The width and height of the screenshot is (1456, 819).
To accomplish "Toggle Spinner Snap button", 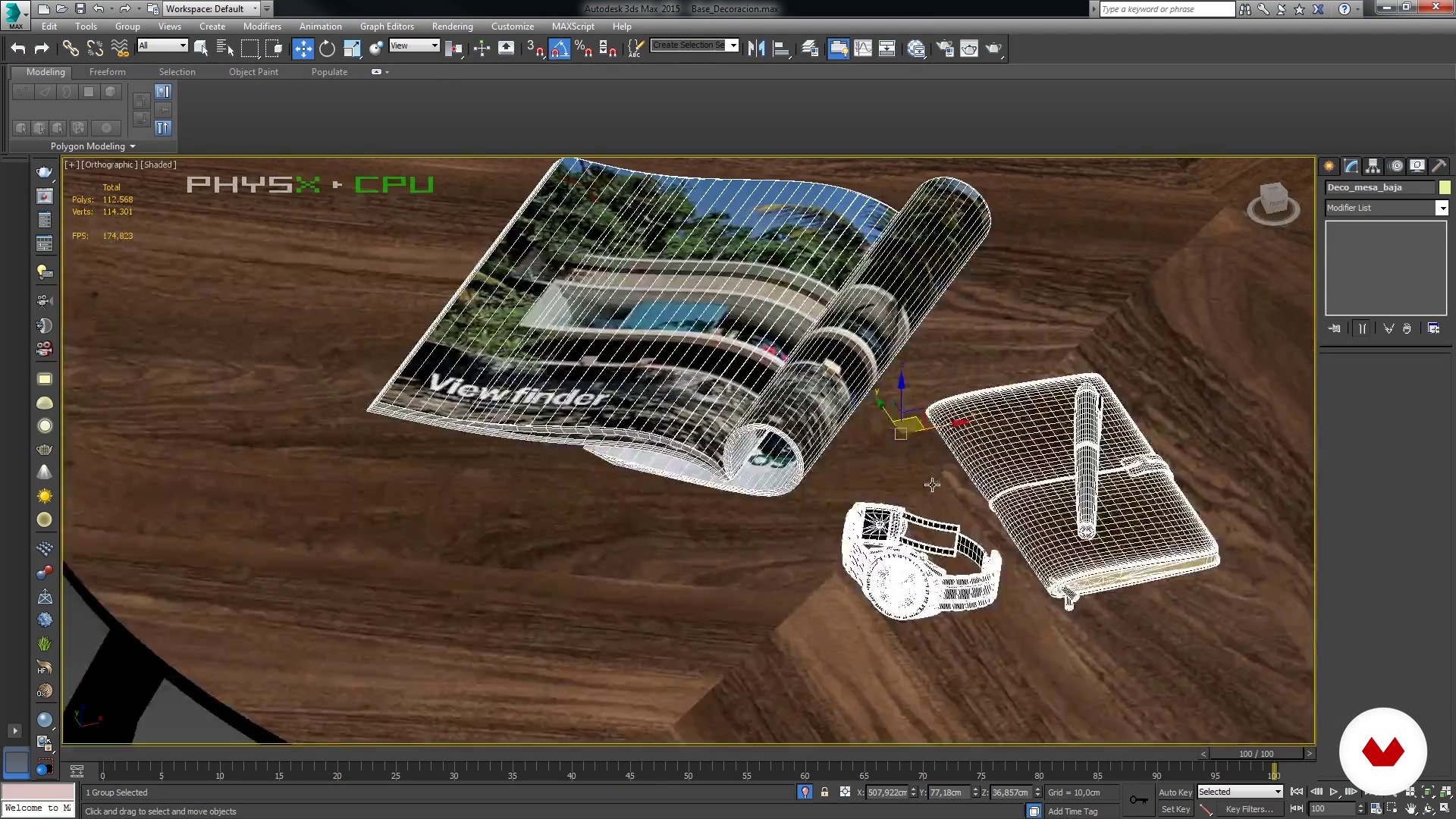I will click(608, 49).
